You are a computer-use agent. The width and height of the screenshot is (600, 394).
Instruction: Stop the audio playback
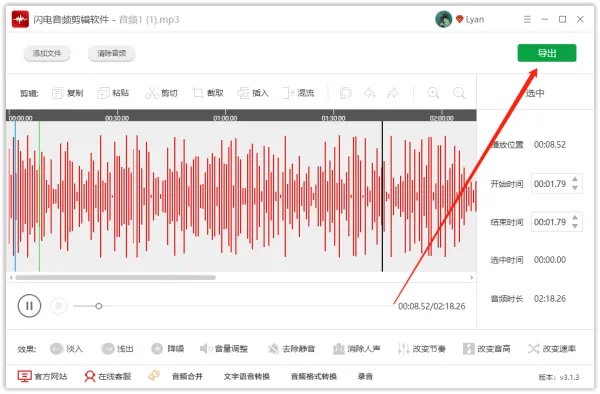[59, 306]
